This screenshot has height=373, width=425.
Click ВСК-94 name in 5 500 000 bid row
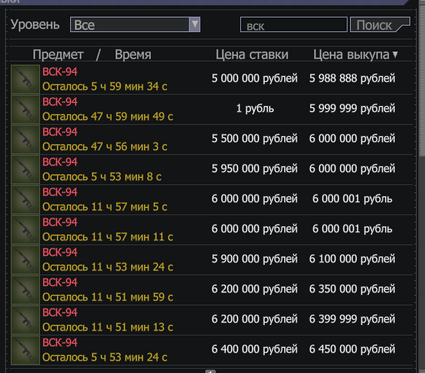(x=60, y=132)
